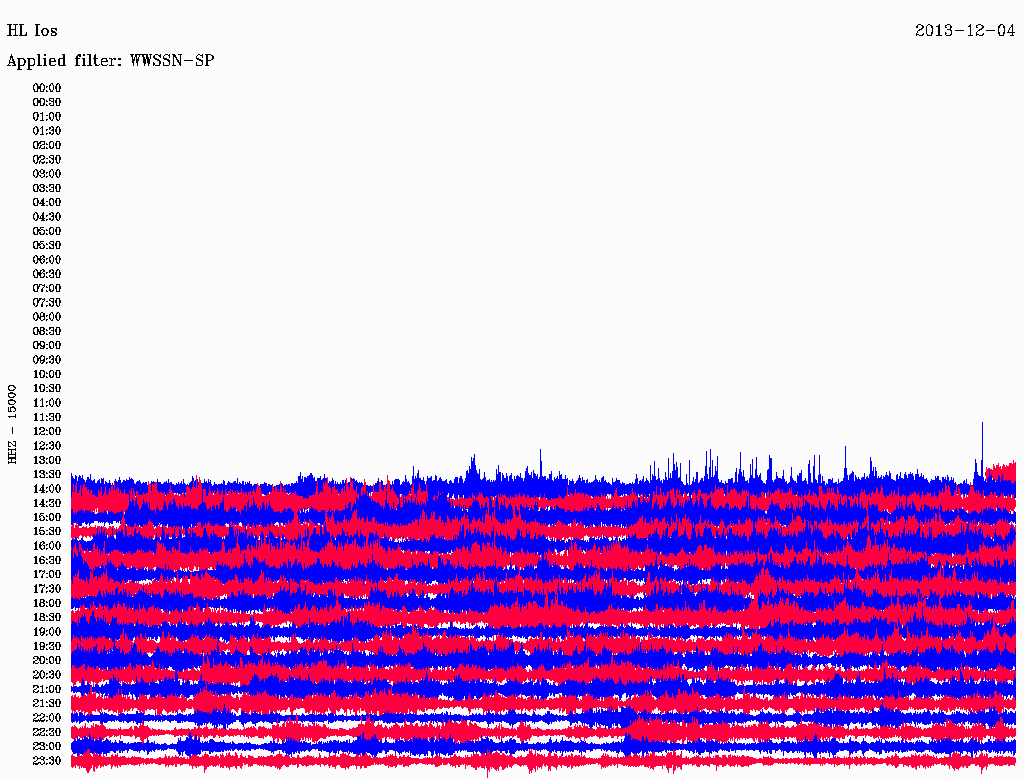Click the 03:00 time label
The width and height of the screenshot is (1024, 780).
tap(47, 174)
